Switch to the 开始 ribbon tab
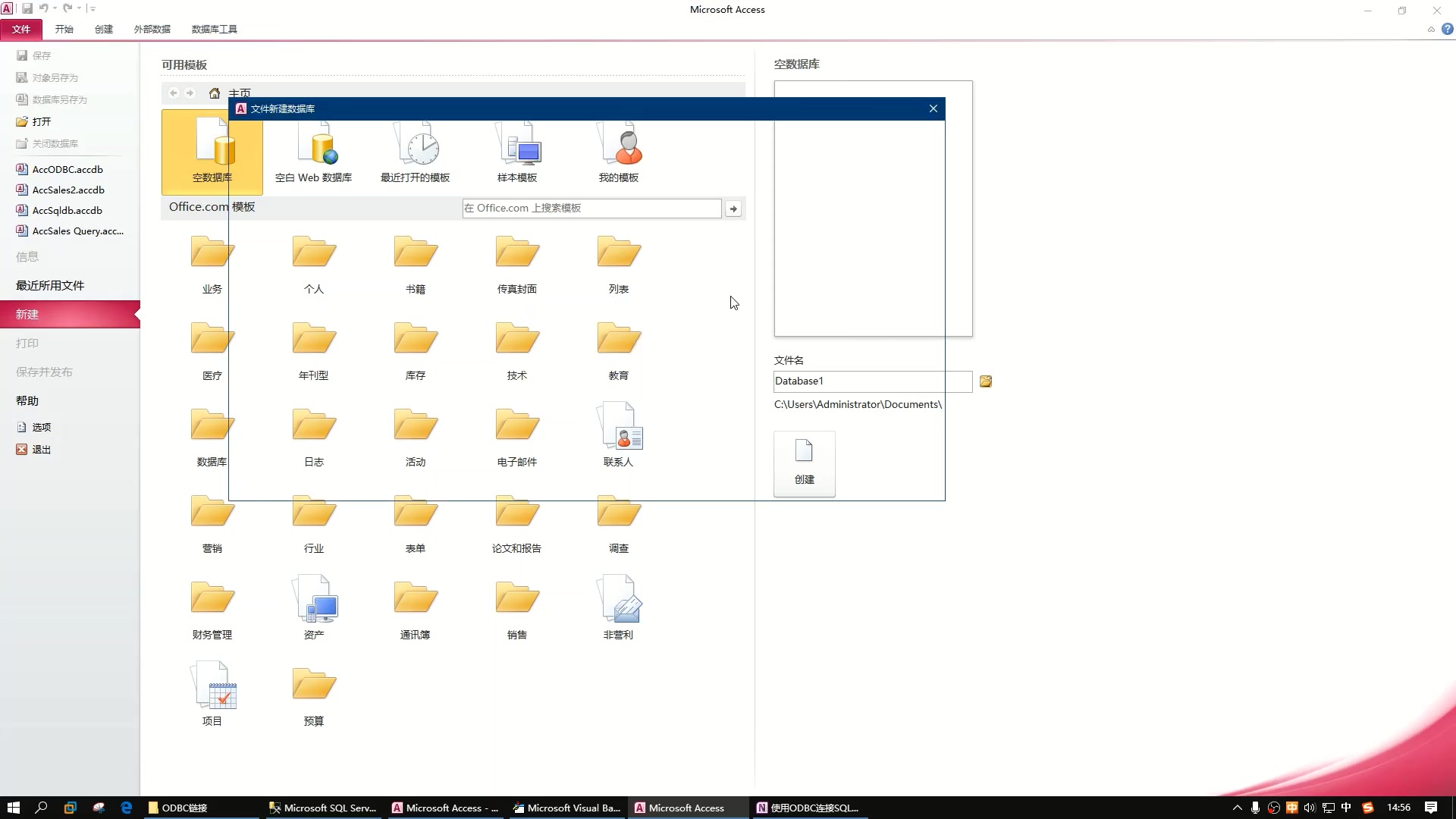Screen dimensions: 1456x819 64,29
